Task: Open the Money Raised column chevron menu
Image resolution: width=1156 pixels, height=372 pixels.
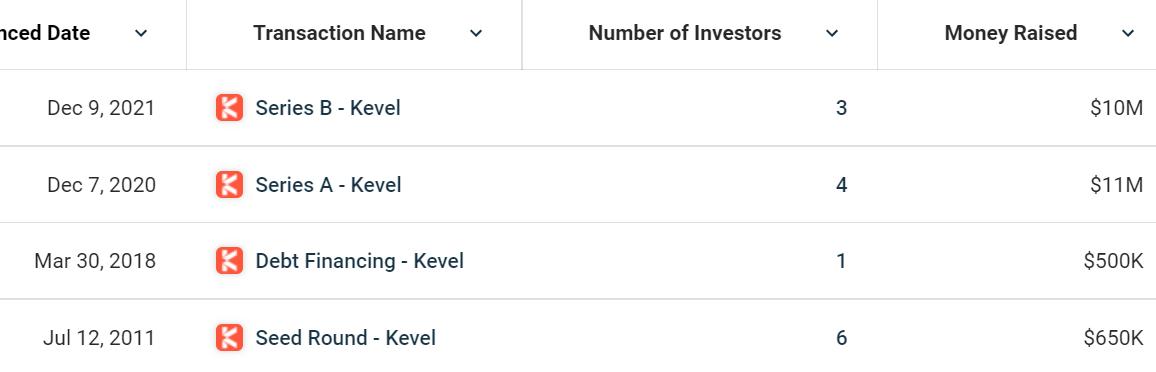Action: pyautogui.click(x=1128, y=33)
